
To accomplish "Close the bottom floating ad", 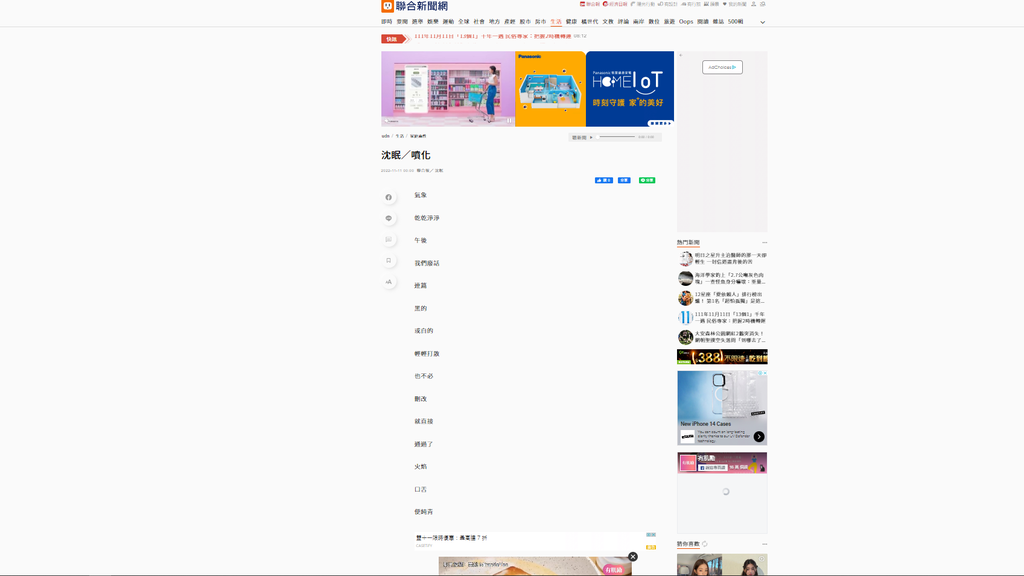I will 633,557.
